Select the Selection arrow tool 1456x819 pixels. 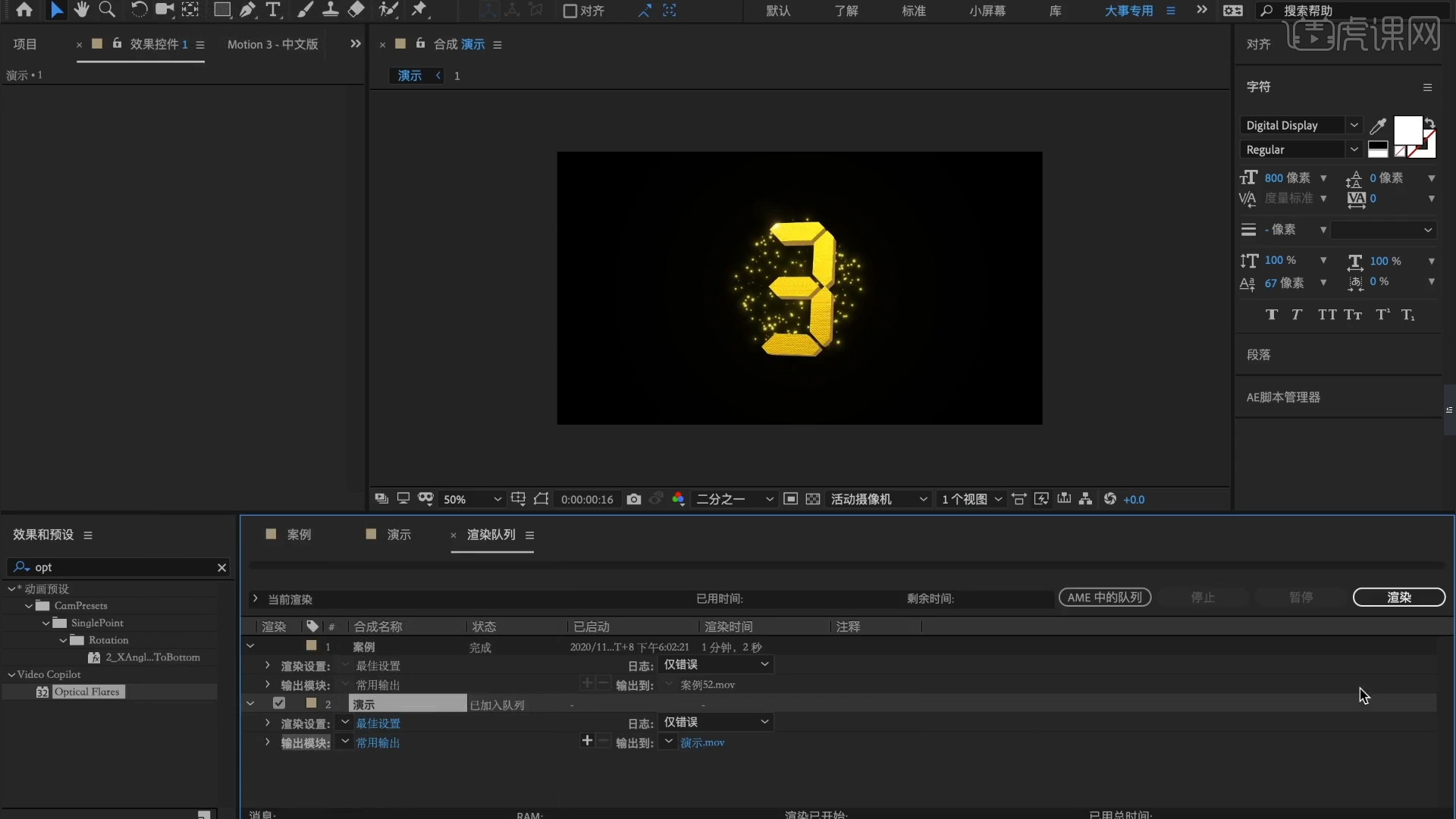[57, 10]
